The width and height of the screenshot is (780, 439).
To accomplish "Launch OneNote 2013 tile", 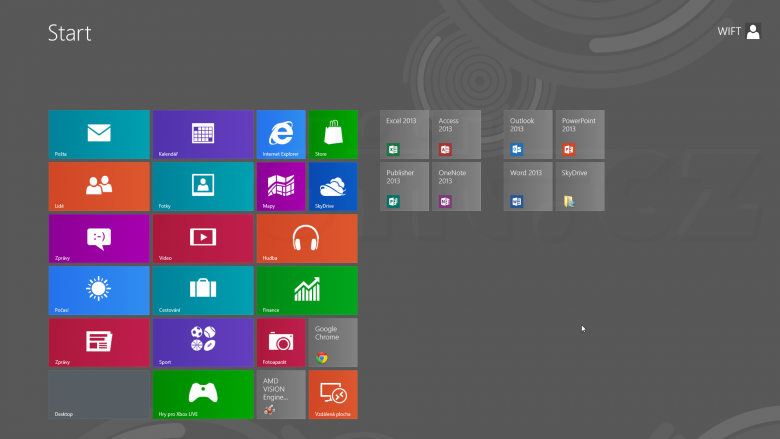I will click(456, 186).
